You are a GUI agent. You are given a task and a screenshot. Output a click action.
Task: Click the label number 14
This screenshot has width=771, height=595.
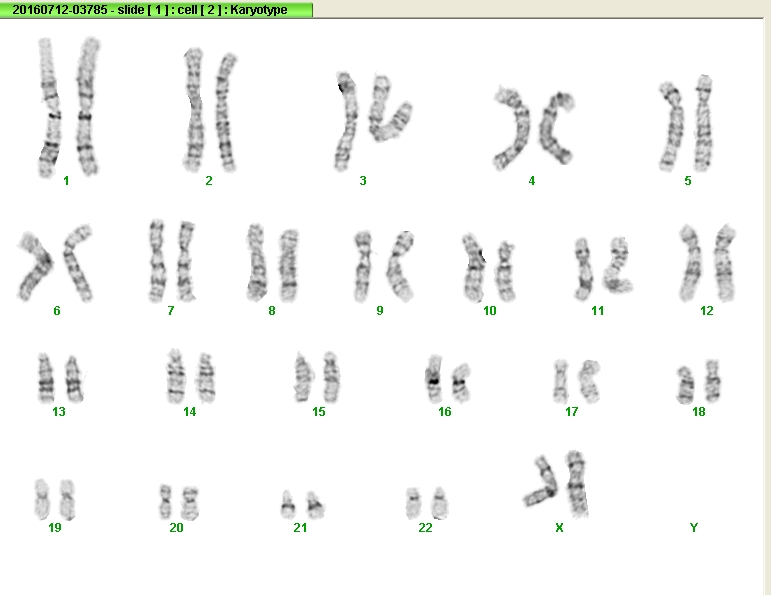pos(190,412)
